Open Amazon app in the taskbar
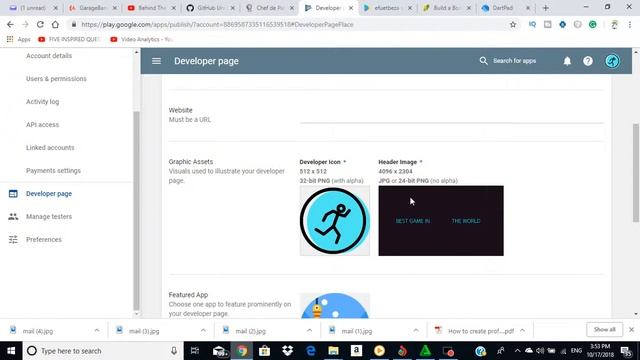 pyautogui.click(x=356, y=351)
